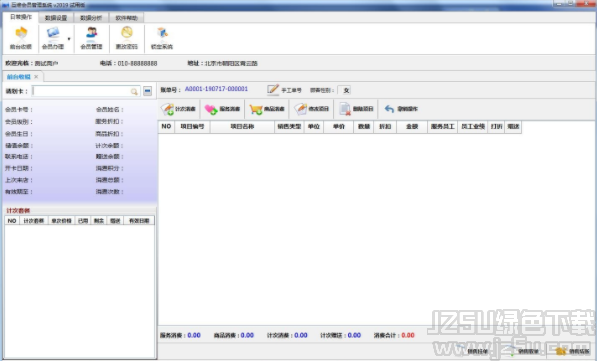Click the 服务消费 pink heart button

click(x=222, y=109)
